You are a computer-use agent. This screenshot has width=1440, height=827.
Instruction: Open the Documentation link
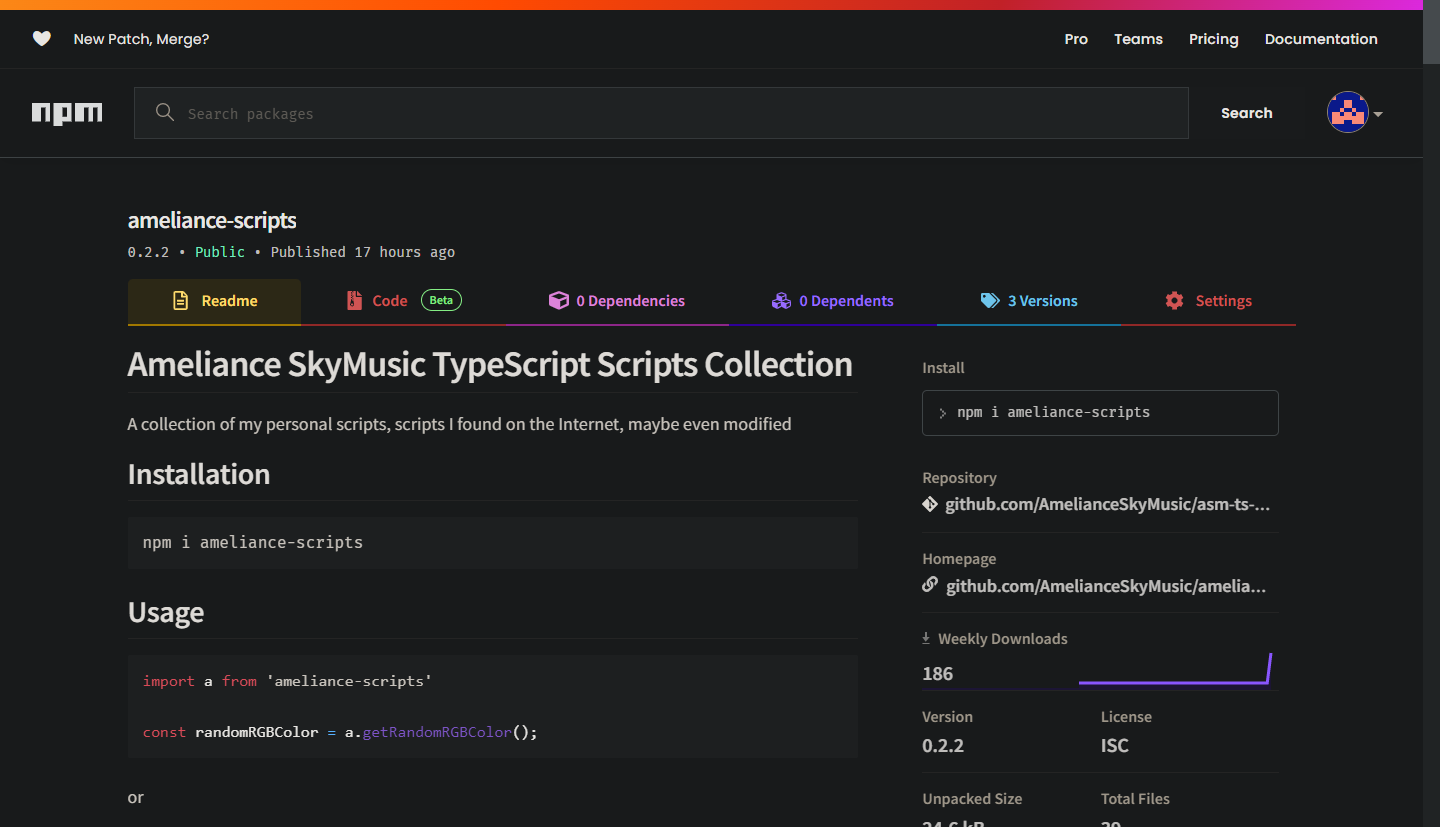(x=1321, y=39)
